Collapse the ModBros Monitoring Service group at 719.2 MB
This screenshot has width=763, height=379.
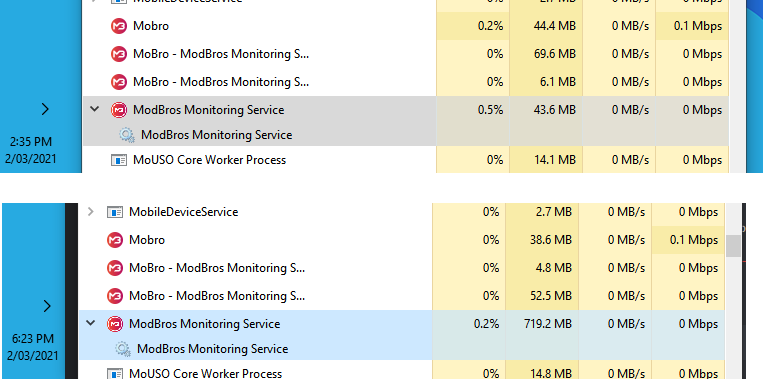click(x=91, y=323)
